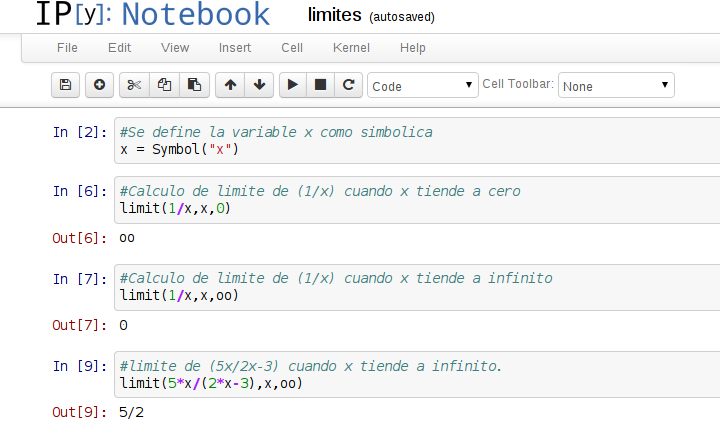Open the File menu
Viewport: 720px width, 423px height.
coord(67,47)
